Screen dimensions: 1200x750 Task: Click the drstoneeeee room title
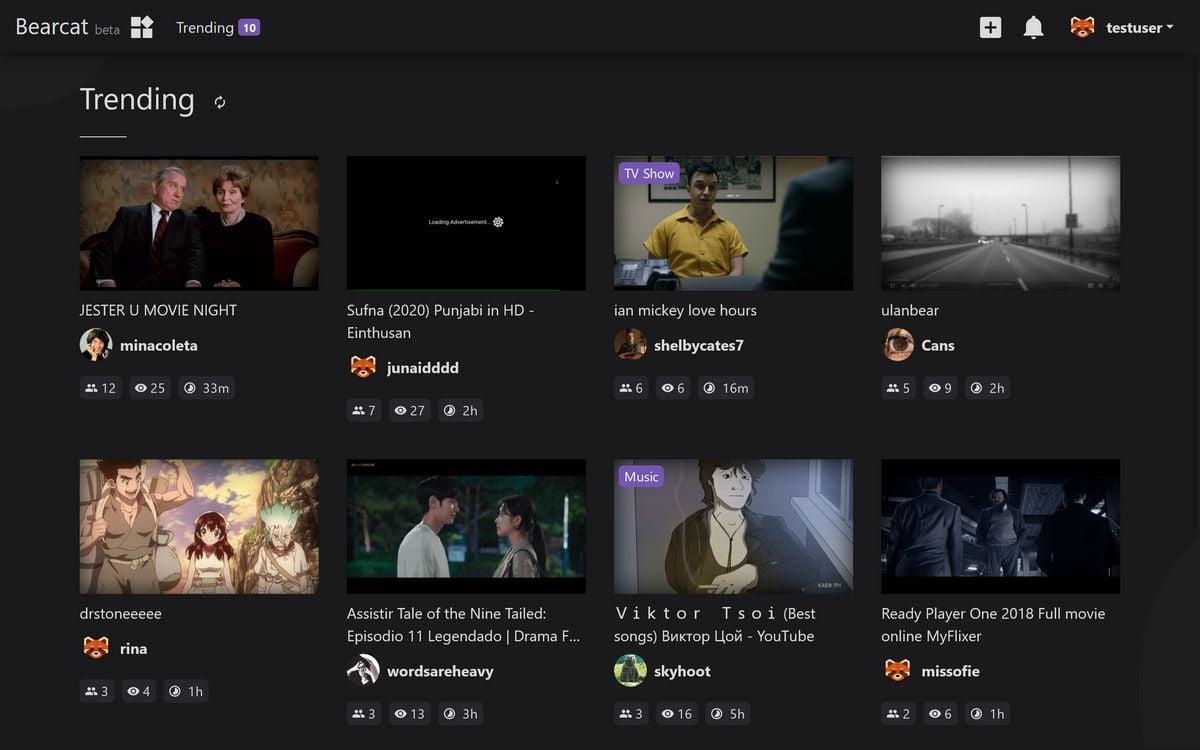click(x=120, y=613)
